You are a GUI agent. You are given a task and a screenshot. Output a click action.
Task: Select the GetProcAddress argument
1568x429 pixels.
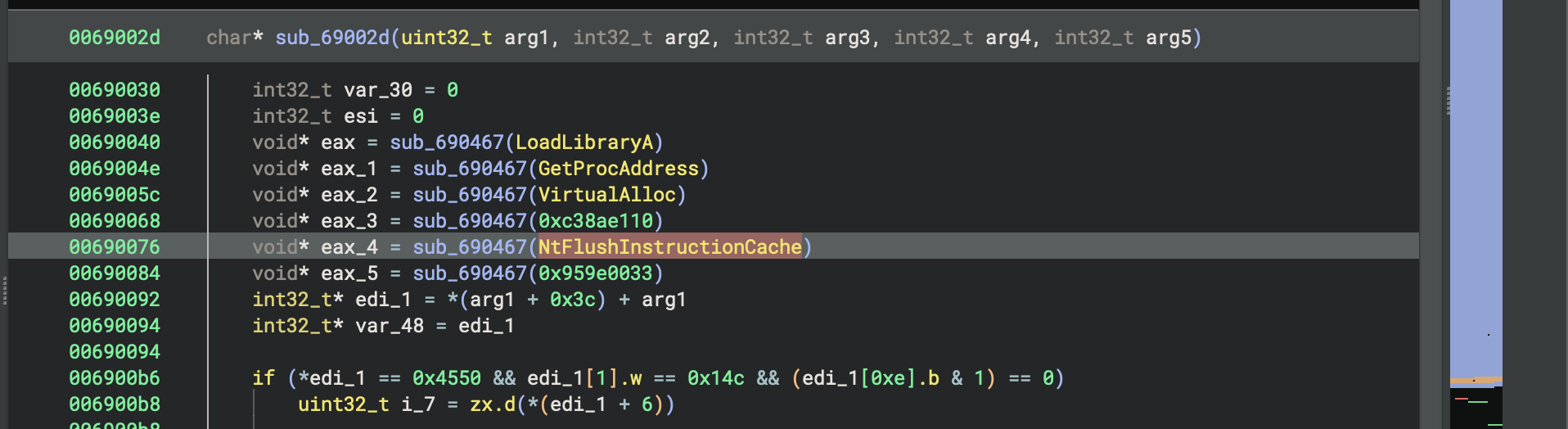[x=619, y=169]
